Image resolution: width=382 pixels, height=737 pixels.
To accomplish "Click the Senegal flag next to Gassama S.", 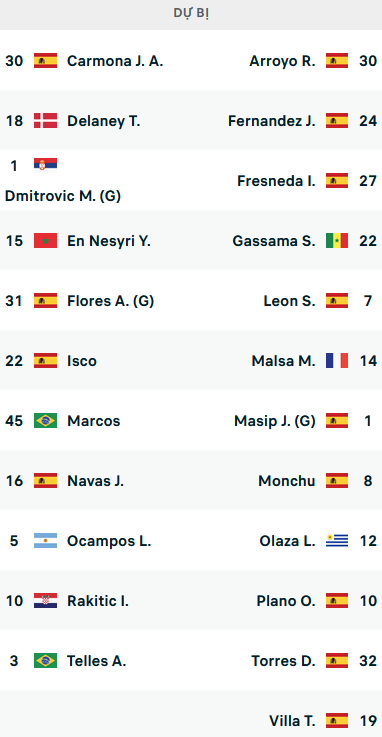I will tap(337, 241).
